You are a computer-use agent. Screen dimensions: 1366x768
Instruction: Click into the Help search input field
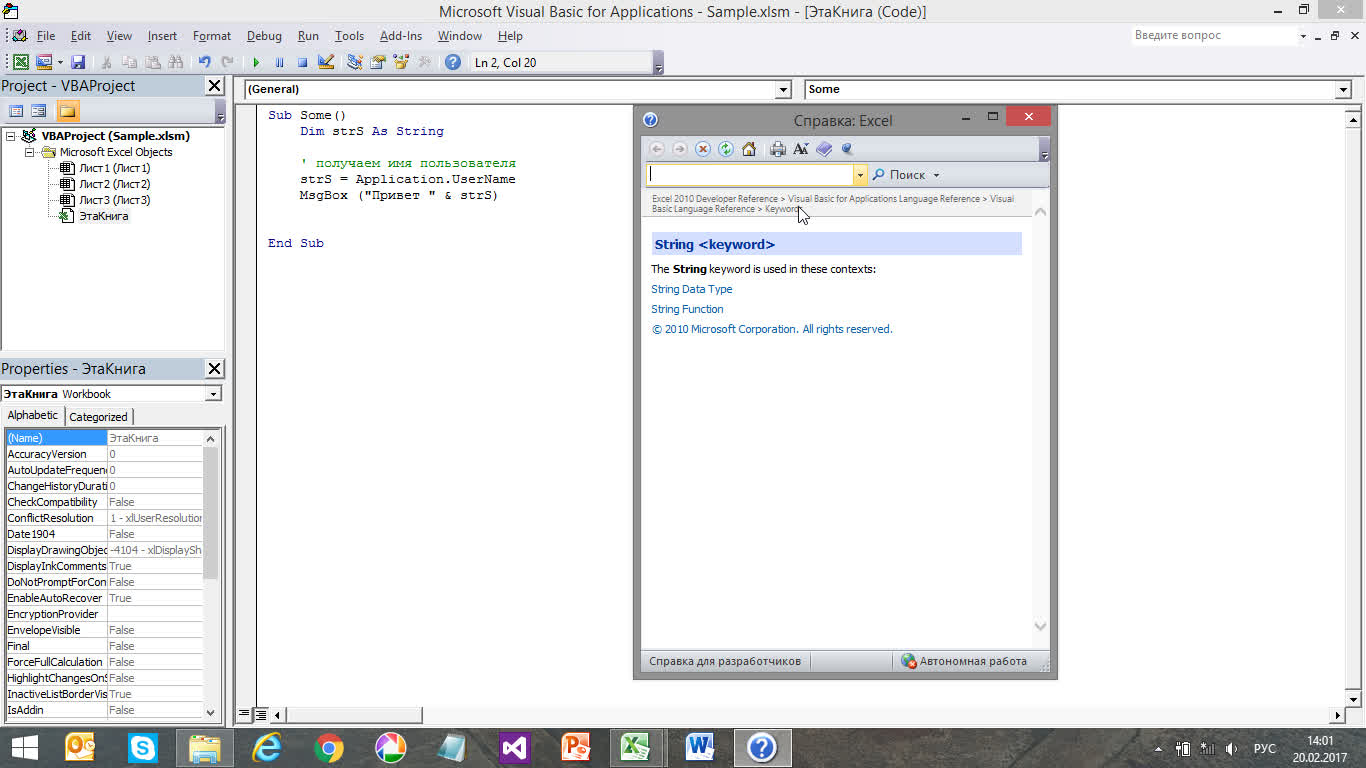[x=750, y=174]
